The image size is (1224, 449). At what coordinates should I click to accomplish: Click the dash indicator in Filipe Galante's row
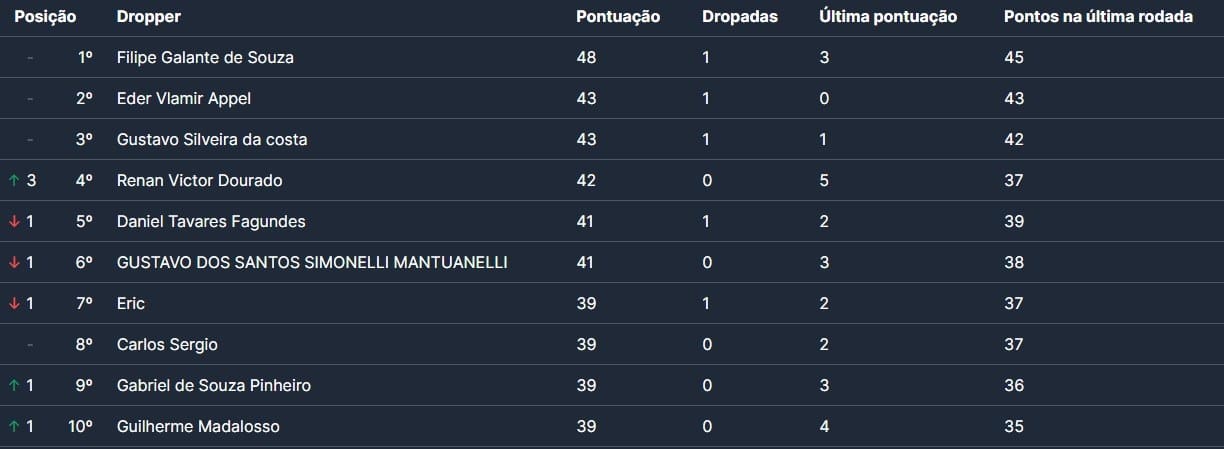coord(30,58)
